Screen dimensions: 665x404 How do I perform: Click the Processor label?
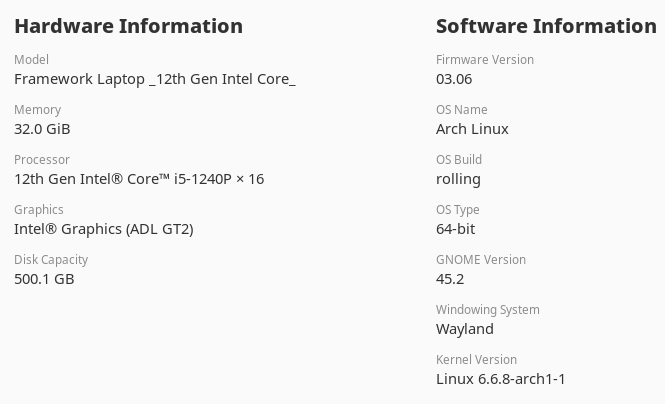(x=42, y=160)
